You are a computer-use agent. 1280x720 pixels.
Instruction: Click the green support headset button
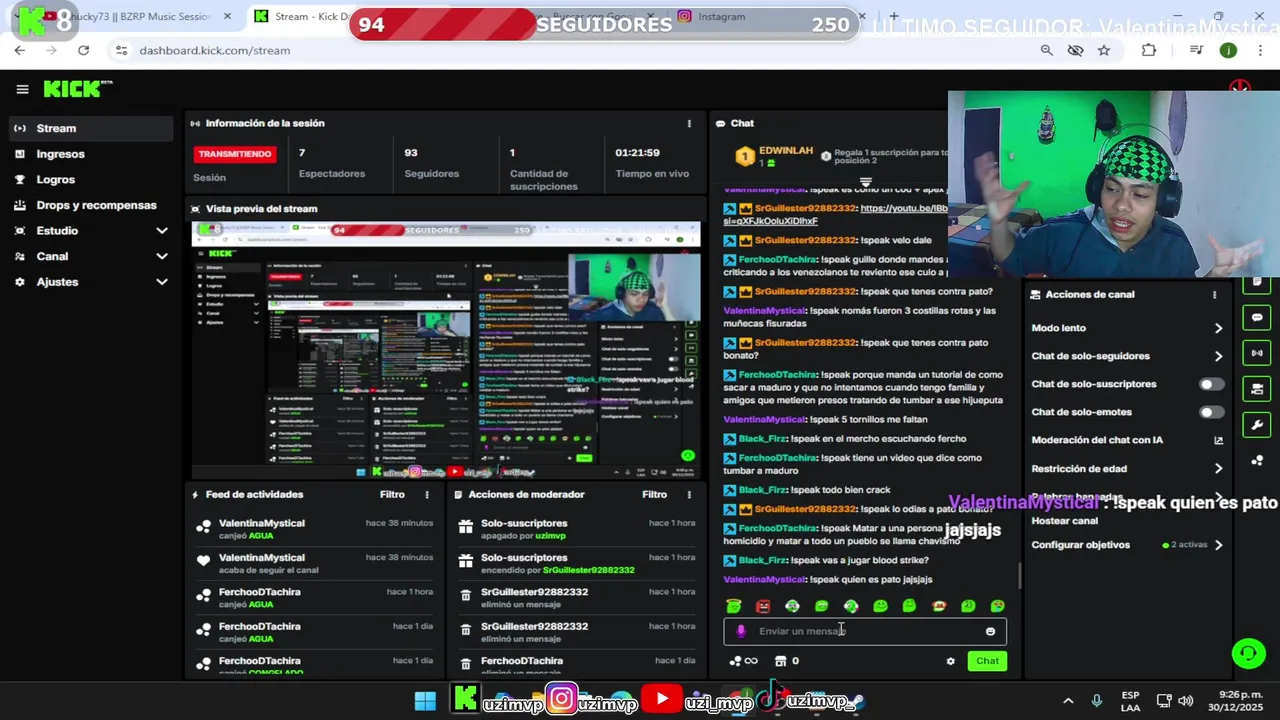point(1248,654)
